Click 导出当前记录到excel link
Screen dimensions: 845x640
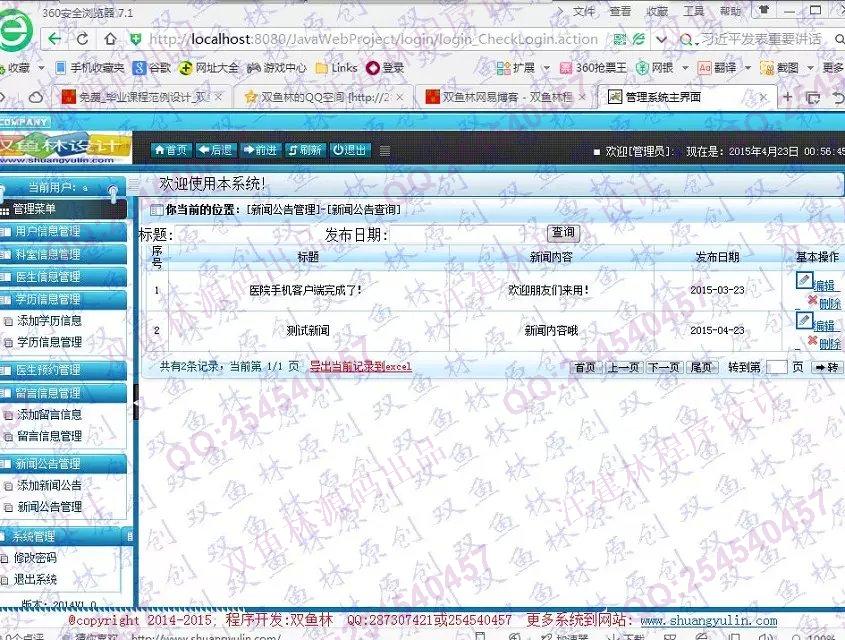(361, 367)
